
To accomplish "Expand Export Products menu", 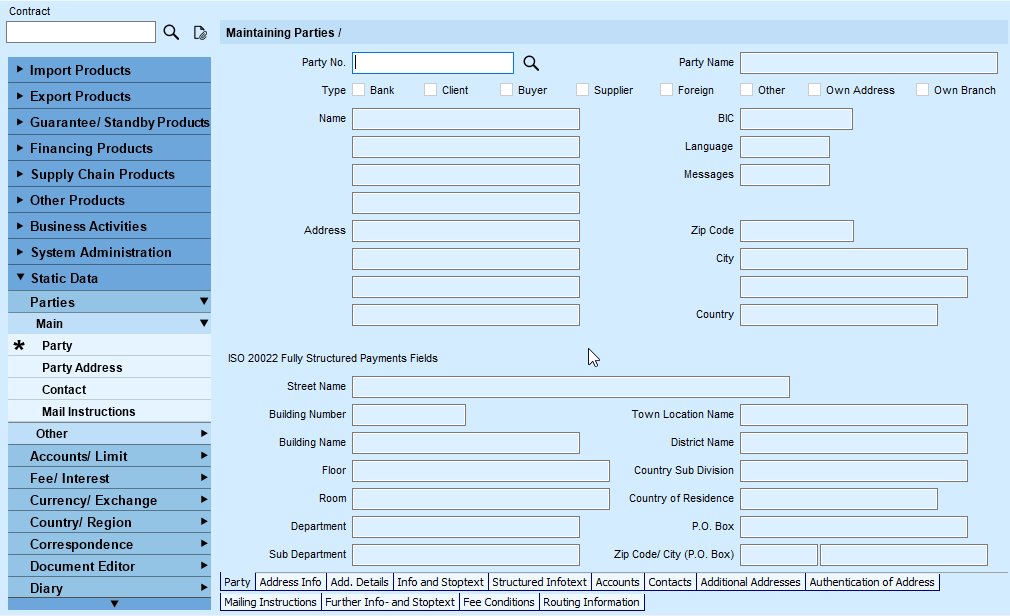I will point(110,96).
